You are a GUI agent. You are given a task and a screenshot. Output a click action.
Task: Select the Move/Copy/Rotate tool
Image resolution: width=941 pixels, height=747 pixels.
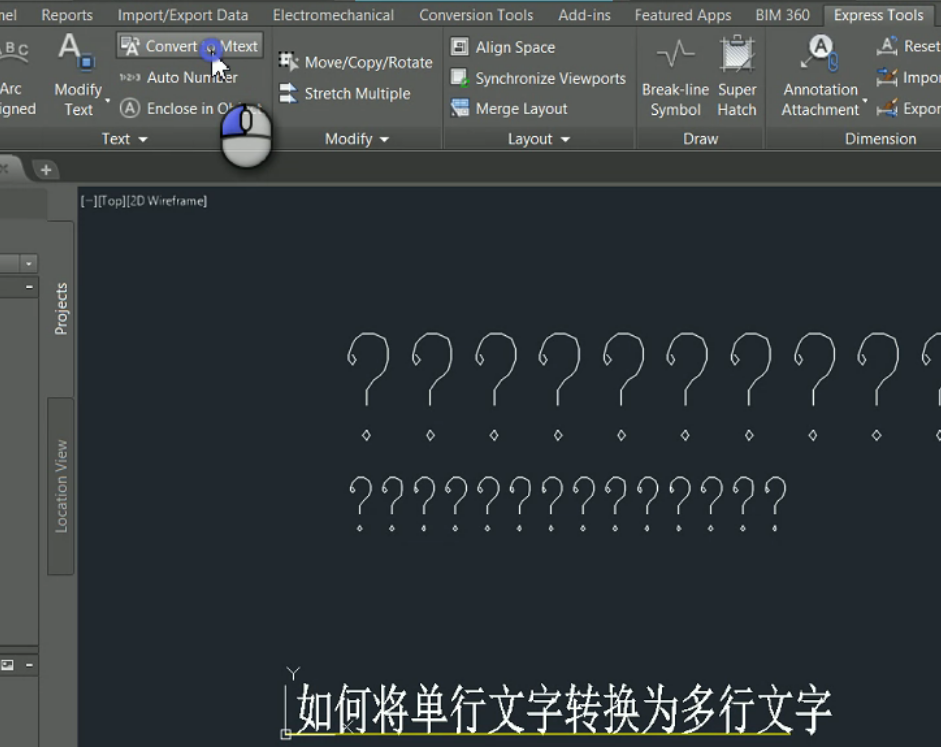pyautogui.click(x=364, y=61)
